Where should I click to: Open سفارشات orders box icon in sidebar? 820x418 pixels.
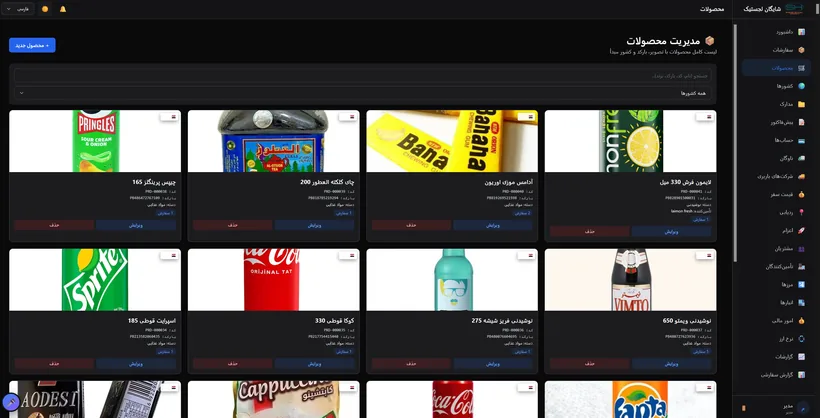pos(801,50)
